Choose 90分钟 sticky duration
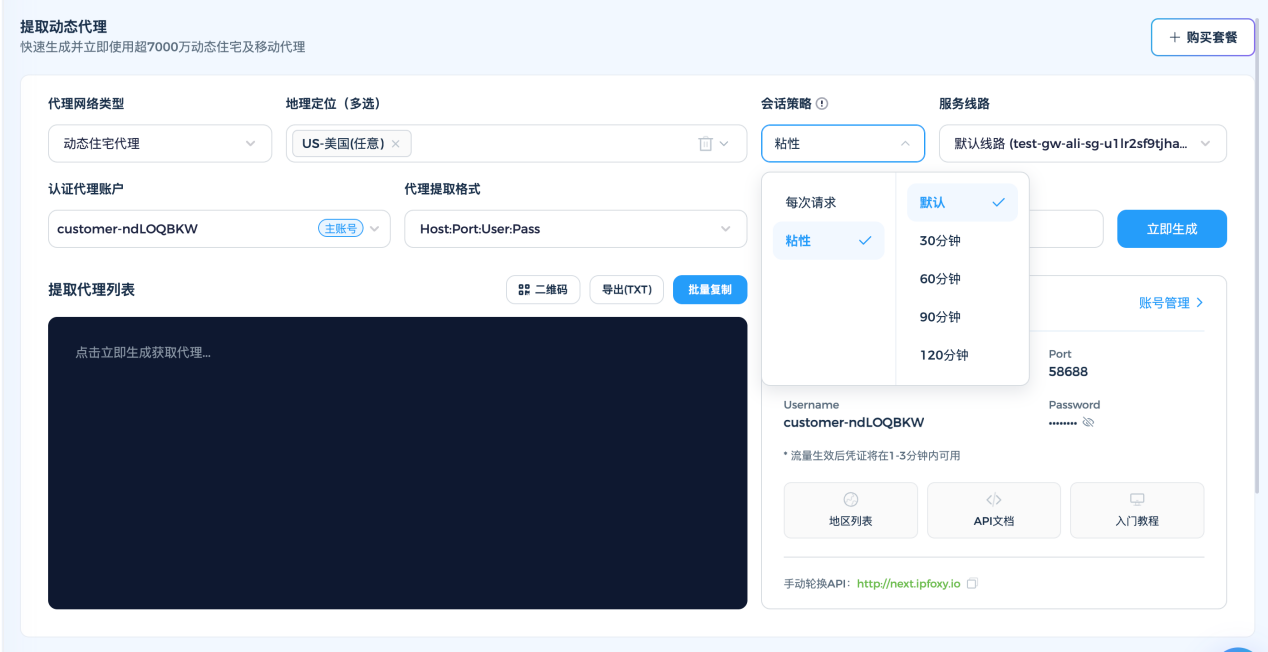This screenshot has width=1268, height=652. click(x=962, y=317)
